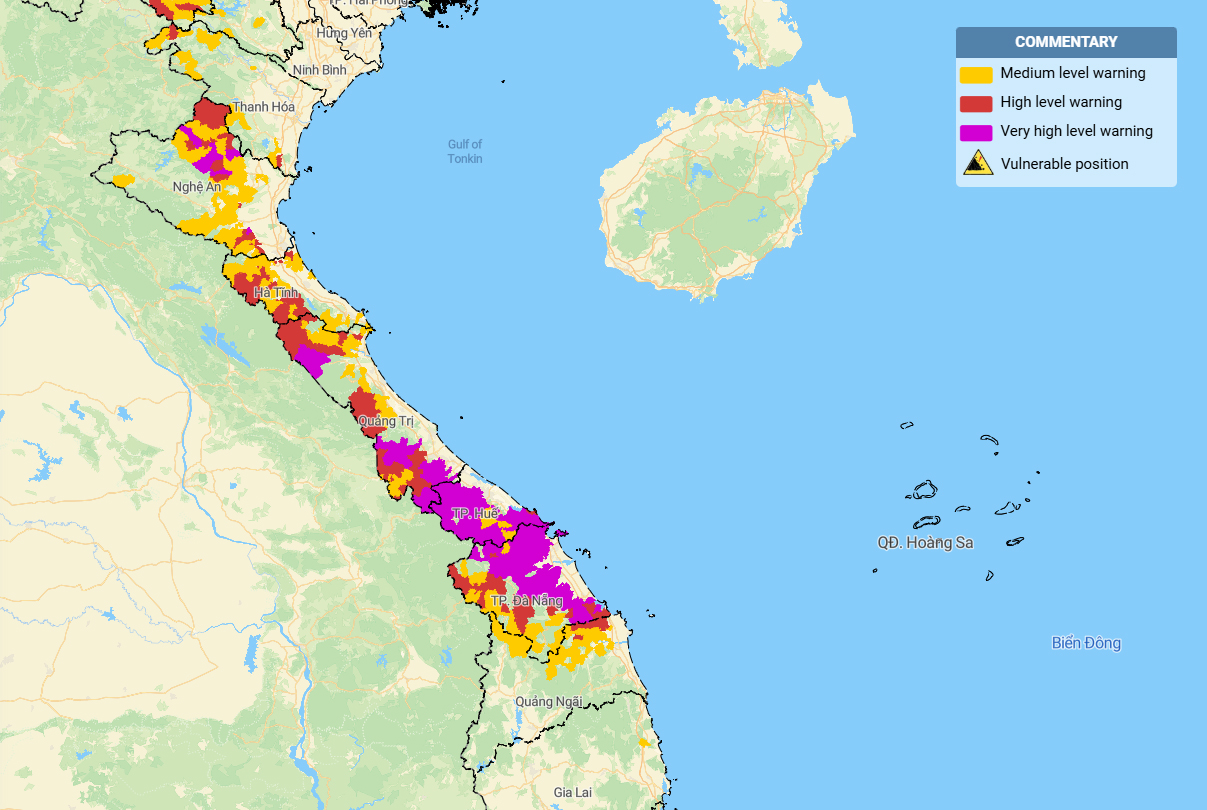This screenshot has height=810, width=1207.
Task: Click the Vulnerable position landslide warning icon
Action: pos(977,163)
